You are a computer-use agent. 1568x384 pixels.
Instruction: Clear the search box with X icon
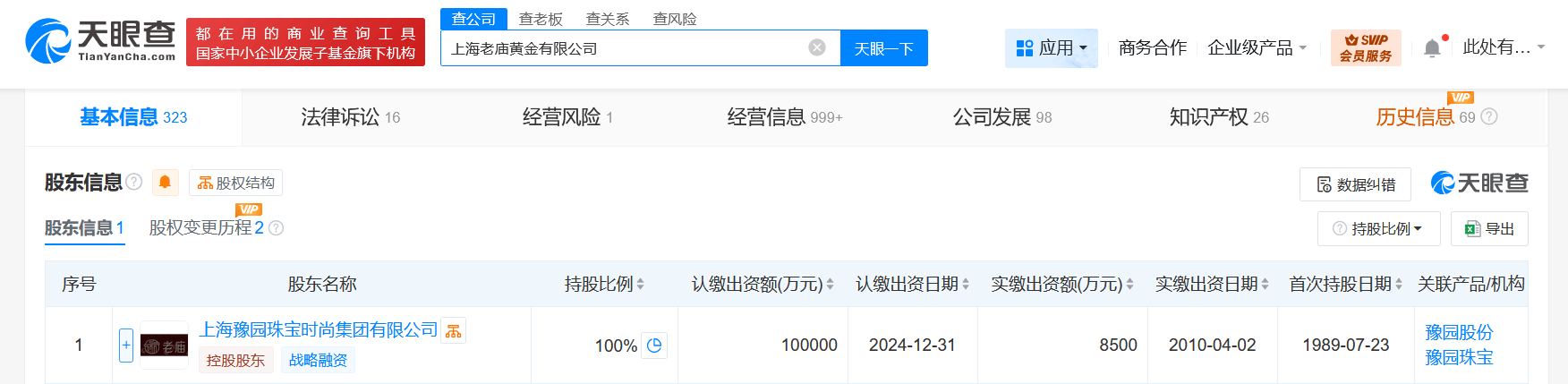(x=817, y=47)
